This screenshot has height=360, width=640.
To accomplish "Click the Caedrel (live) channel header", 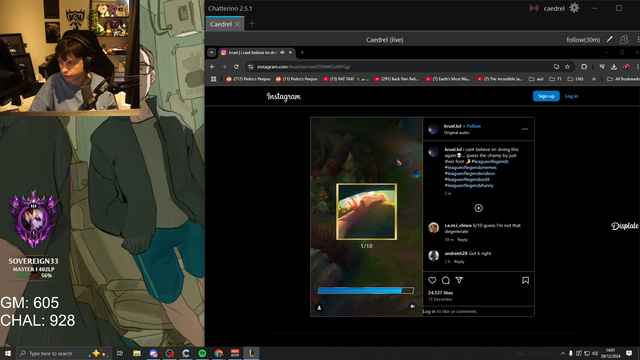I will [x=384, y=40].
